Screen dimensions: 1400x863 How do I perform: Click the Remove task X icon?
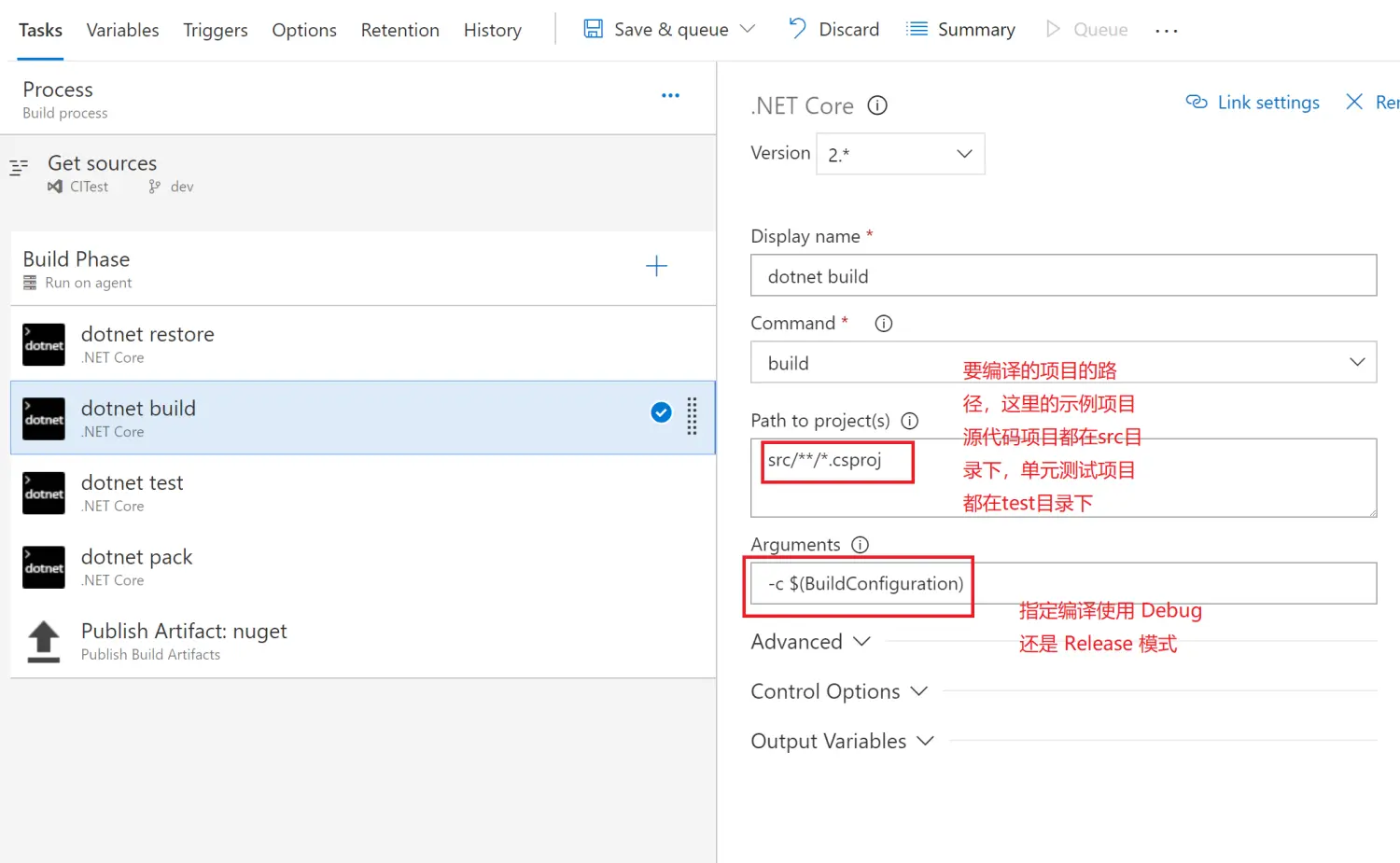[1354, 102]
